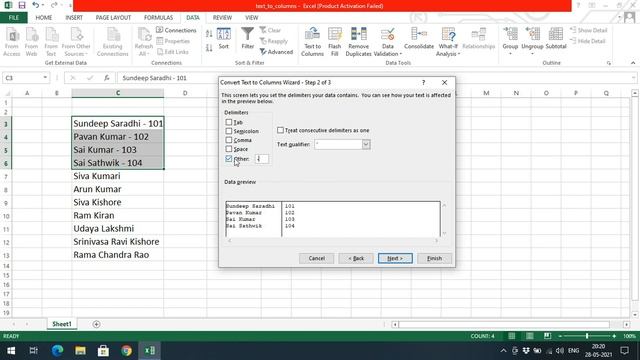This screenshot has width=640, height=360.
Task: Enable the Space delimiter checkbox
Action: [229, 149]
